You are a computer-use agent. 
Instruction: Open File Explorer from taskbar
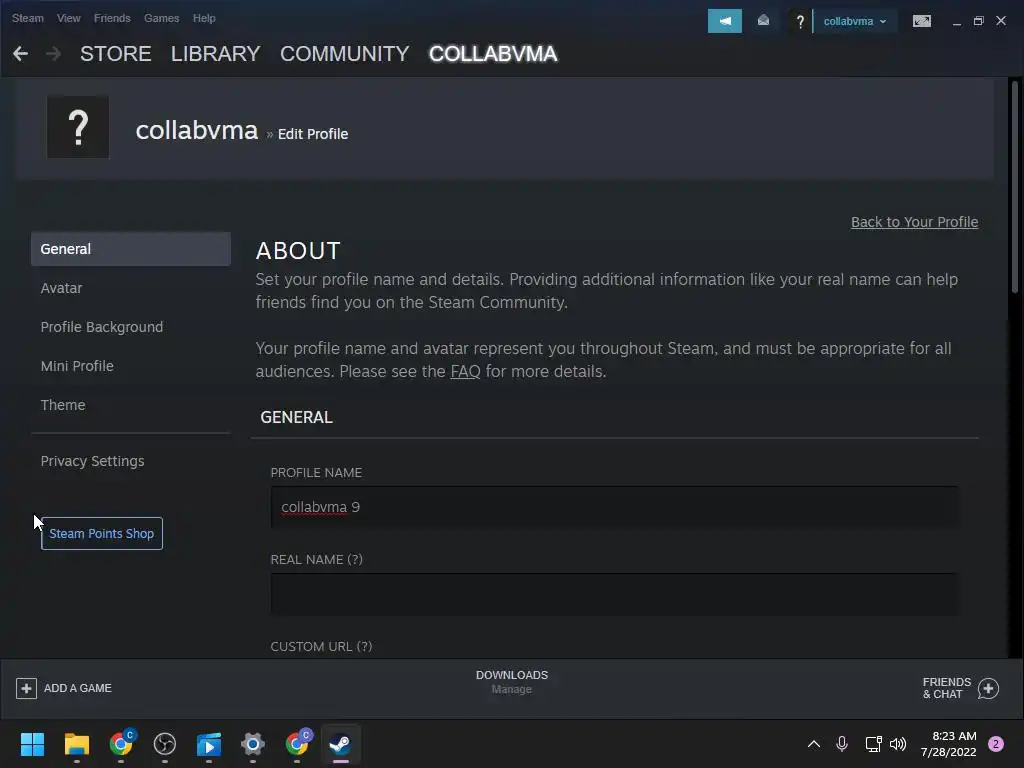(76, 744)
